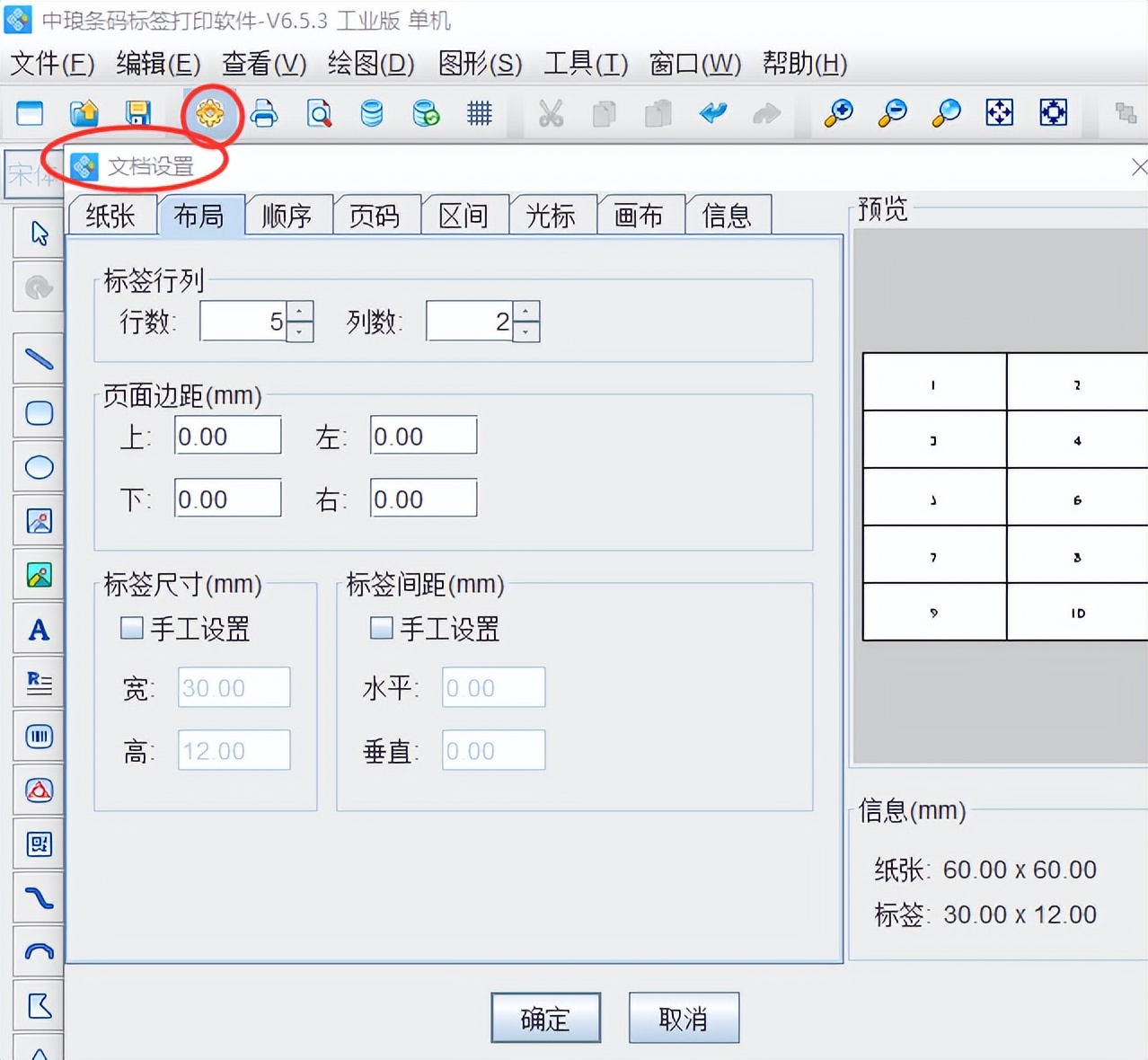Image resolution: width=1148 pixels, height=1060 pixels.
Task: Switch to the 纸张 tab
Action: click(x=110, y=216)
